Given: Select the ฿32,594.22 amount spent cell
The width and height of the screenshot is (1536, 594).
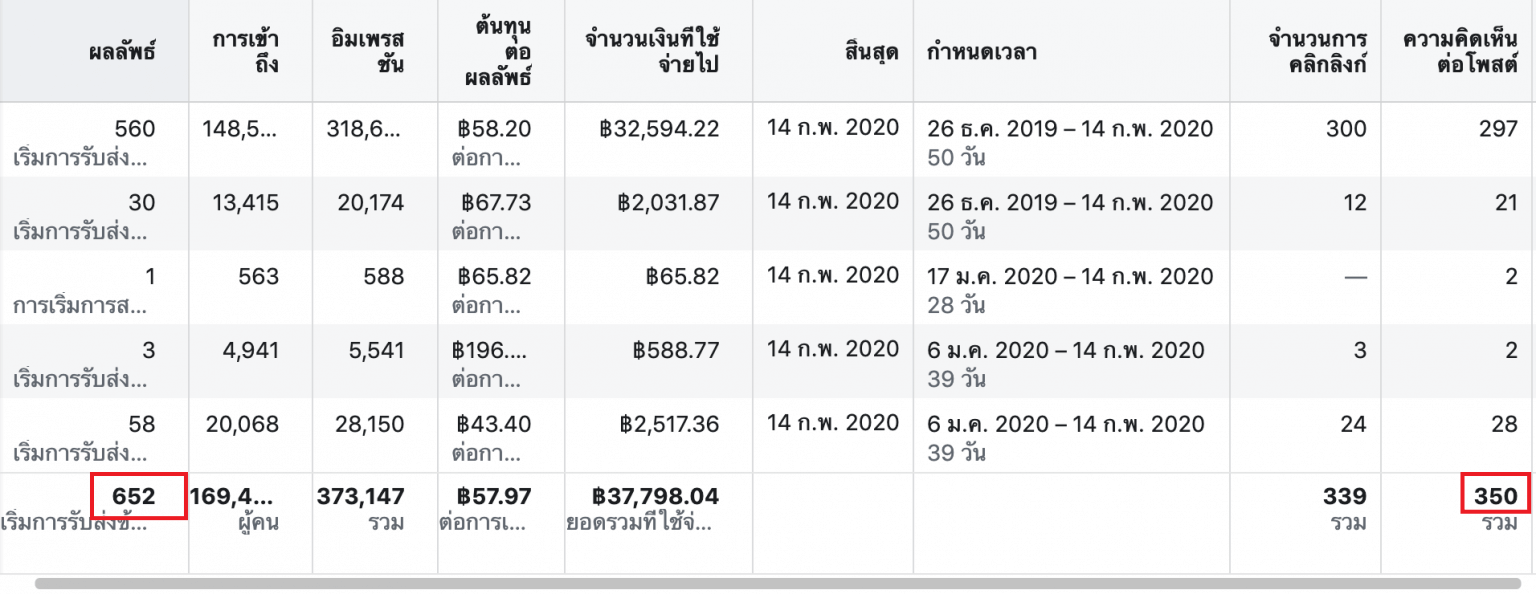Looking at the screenshot, I should coord(659,129).
